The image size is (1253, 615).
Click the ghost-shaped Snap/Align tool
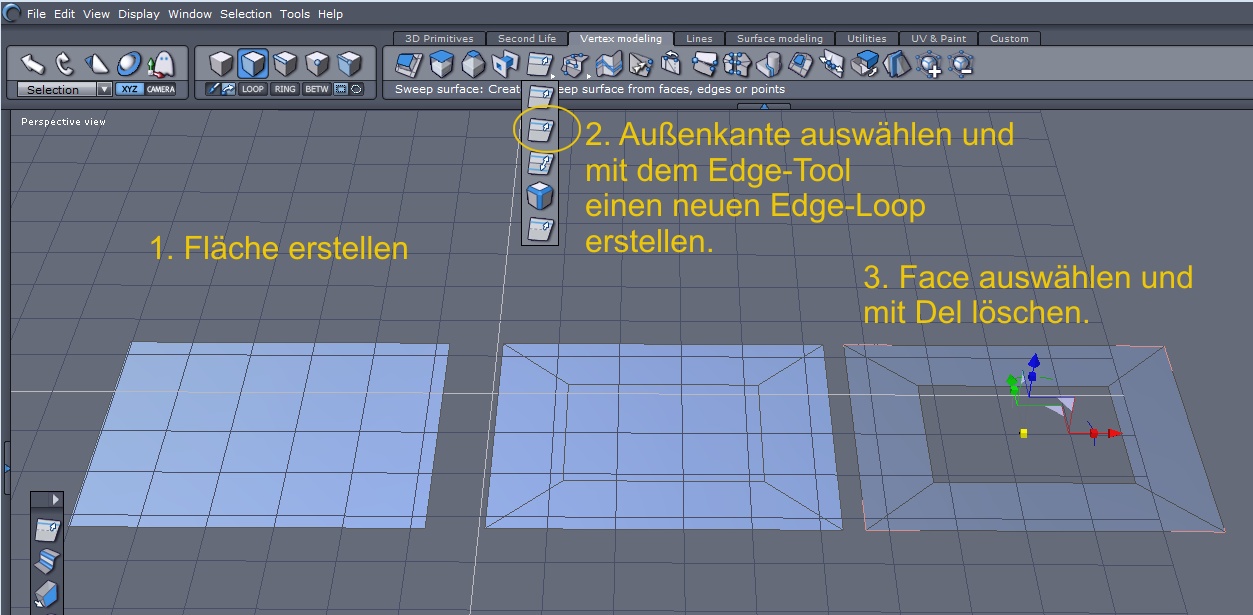pos(161,65)
